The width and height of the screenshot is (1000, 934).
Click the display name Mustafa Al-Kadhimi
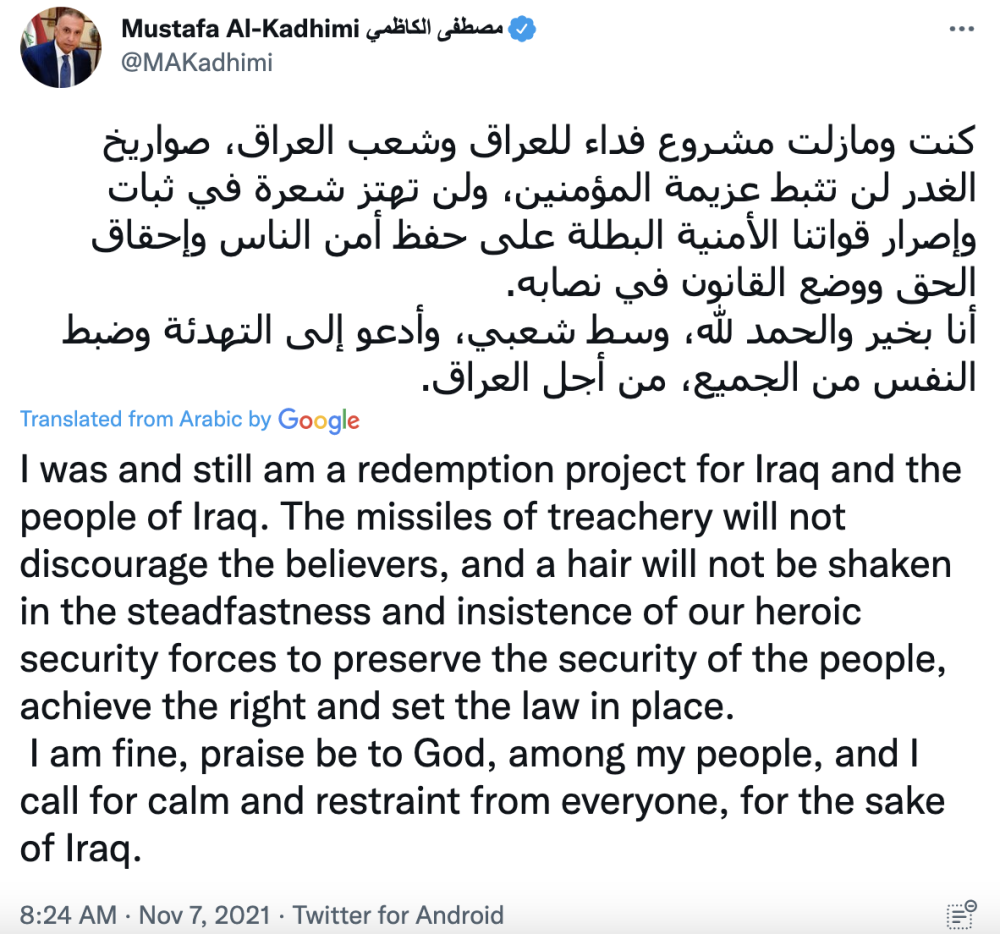click(x=240, y=29)
